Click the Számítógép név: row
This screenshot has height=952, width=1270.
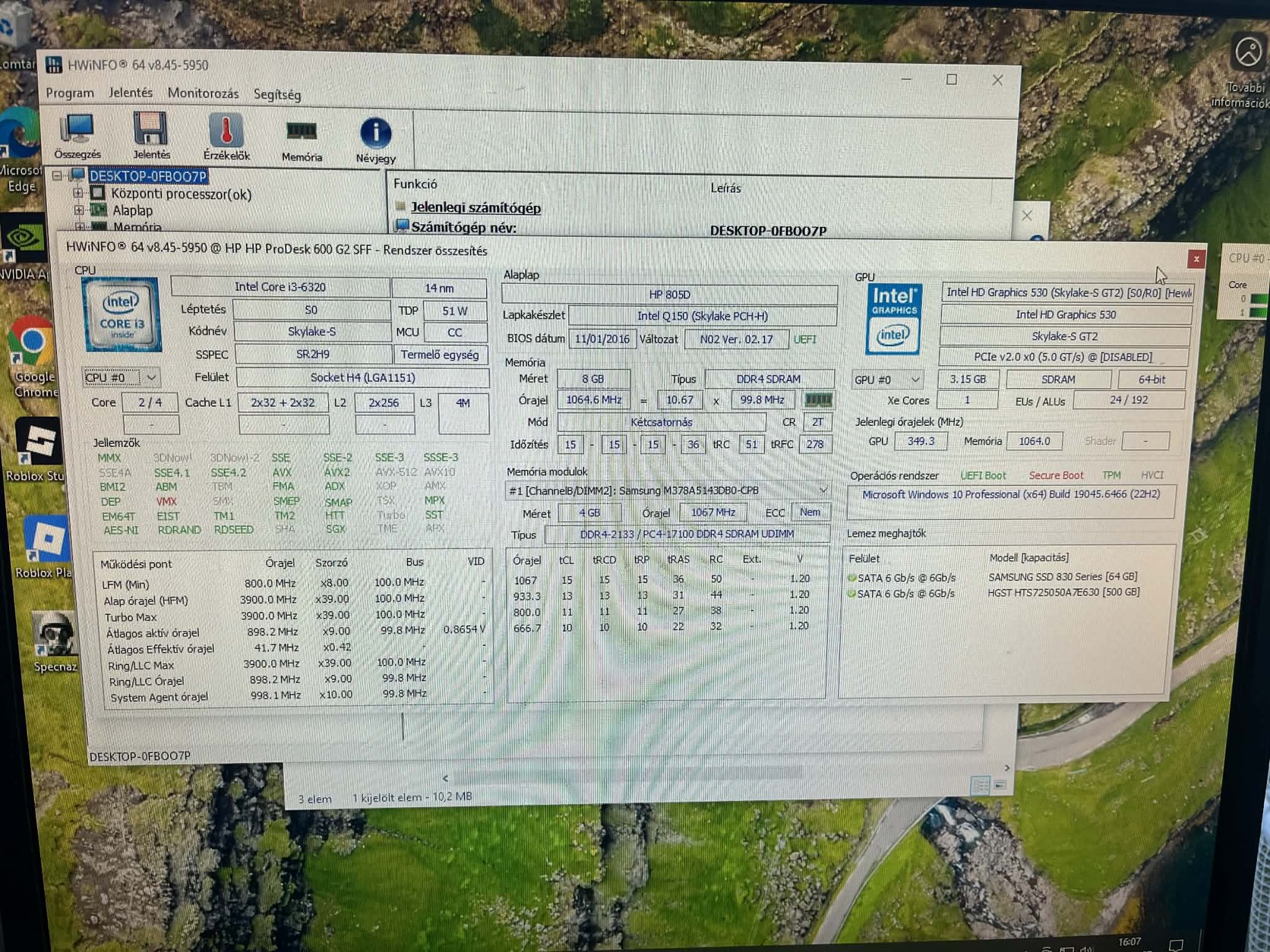click(x=463, y=228)
